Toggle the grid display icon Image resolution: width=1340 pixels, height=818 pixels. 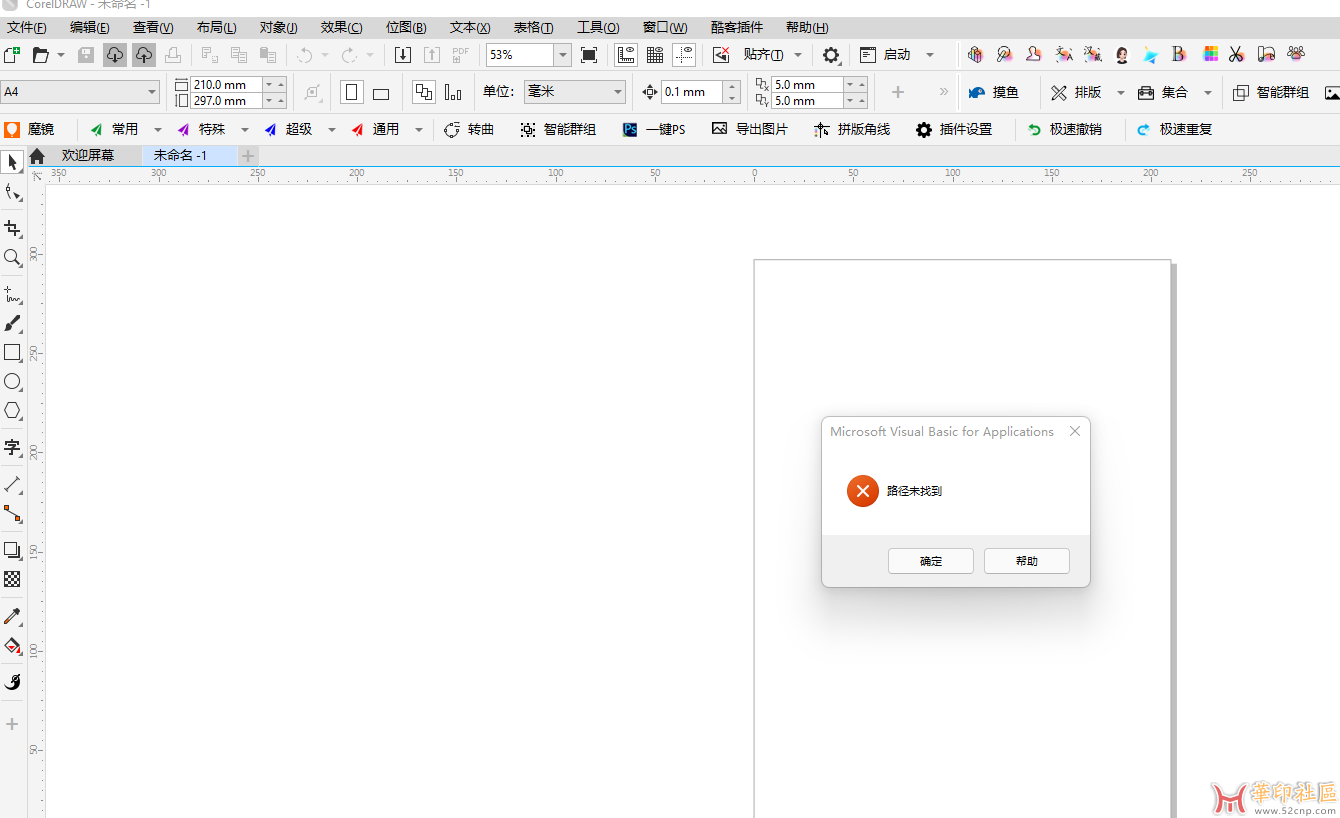655,55
